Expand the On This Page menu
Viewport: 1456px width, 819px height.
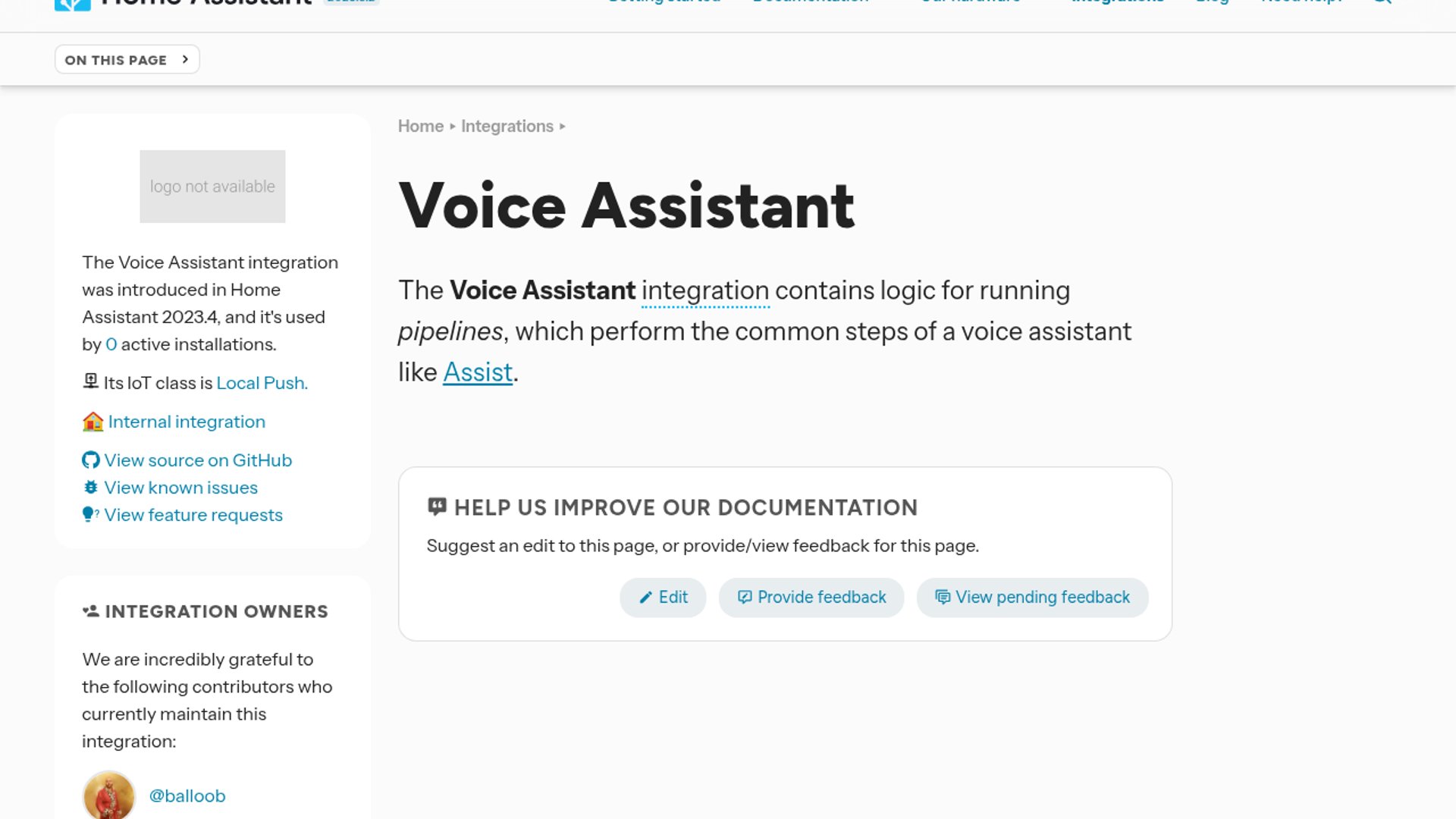[127, 60]
